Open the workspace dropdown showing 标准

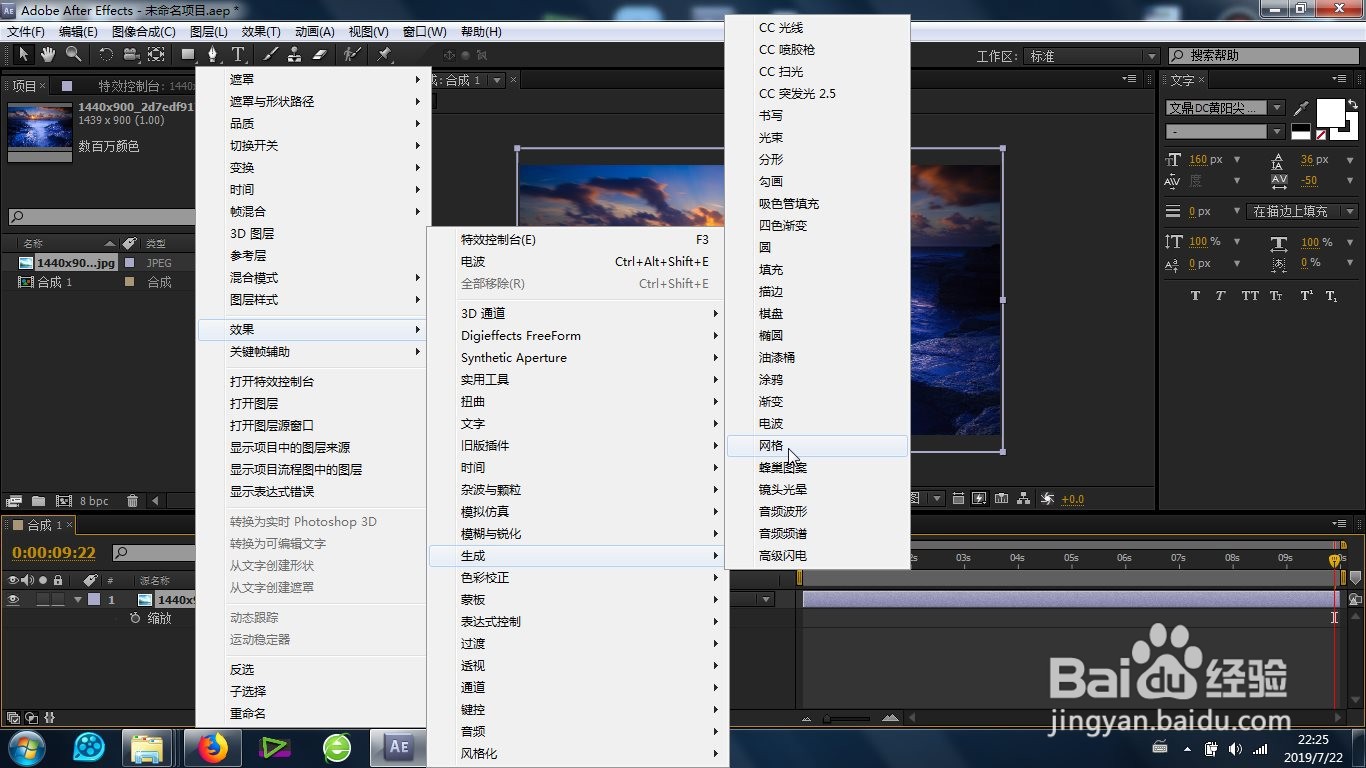point(1093,56)
